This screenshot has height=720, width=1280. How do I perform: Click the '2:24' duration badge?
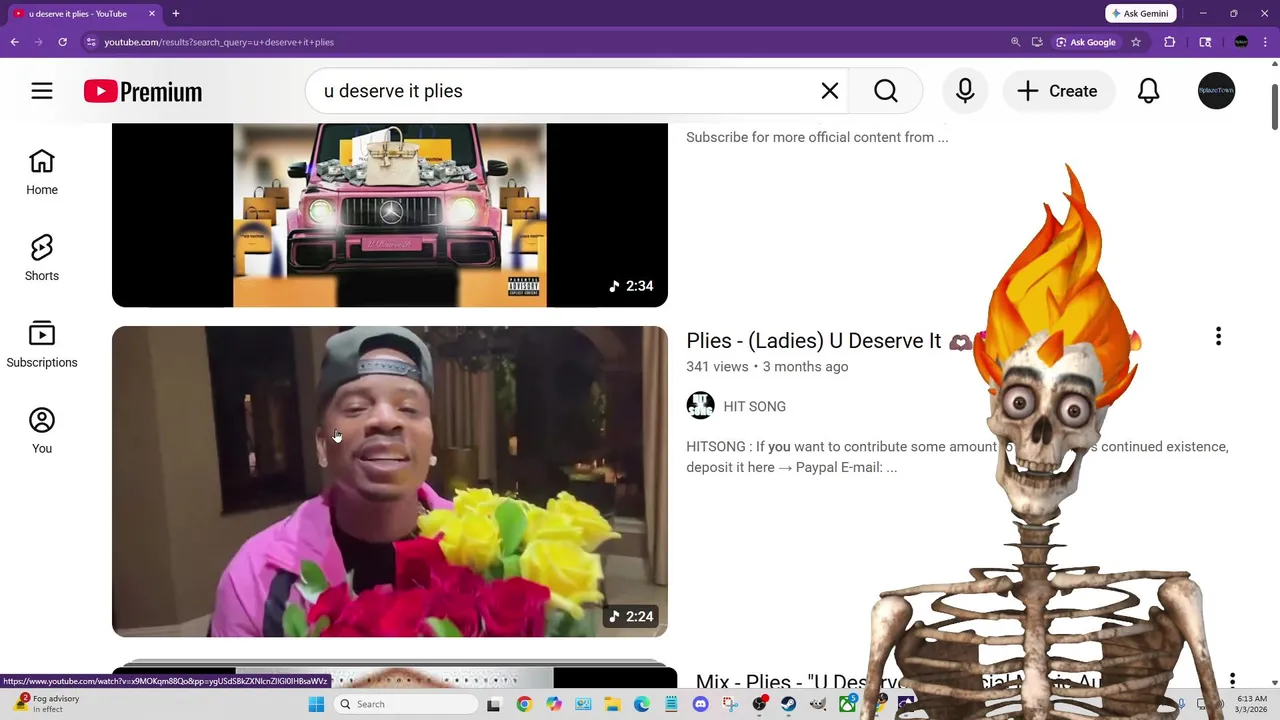coord(631,616)
